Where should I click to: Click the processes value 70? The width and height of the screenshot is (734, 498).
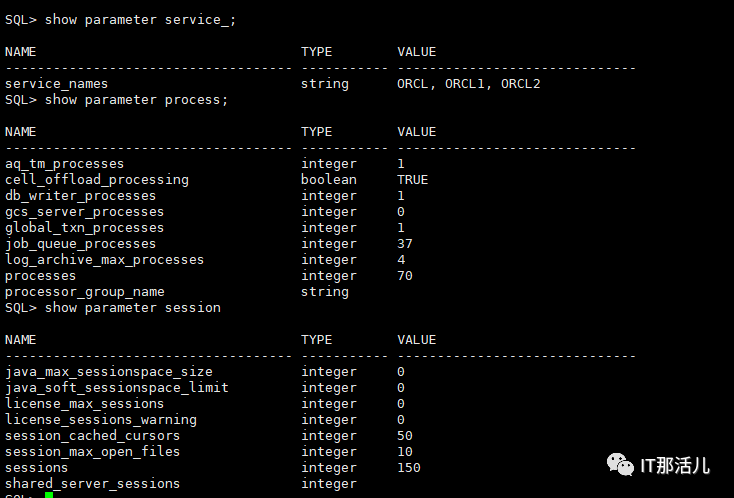coord(405,276)
